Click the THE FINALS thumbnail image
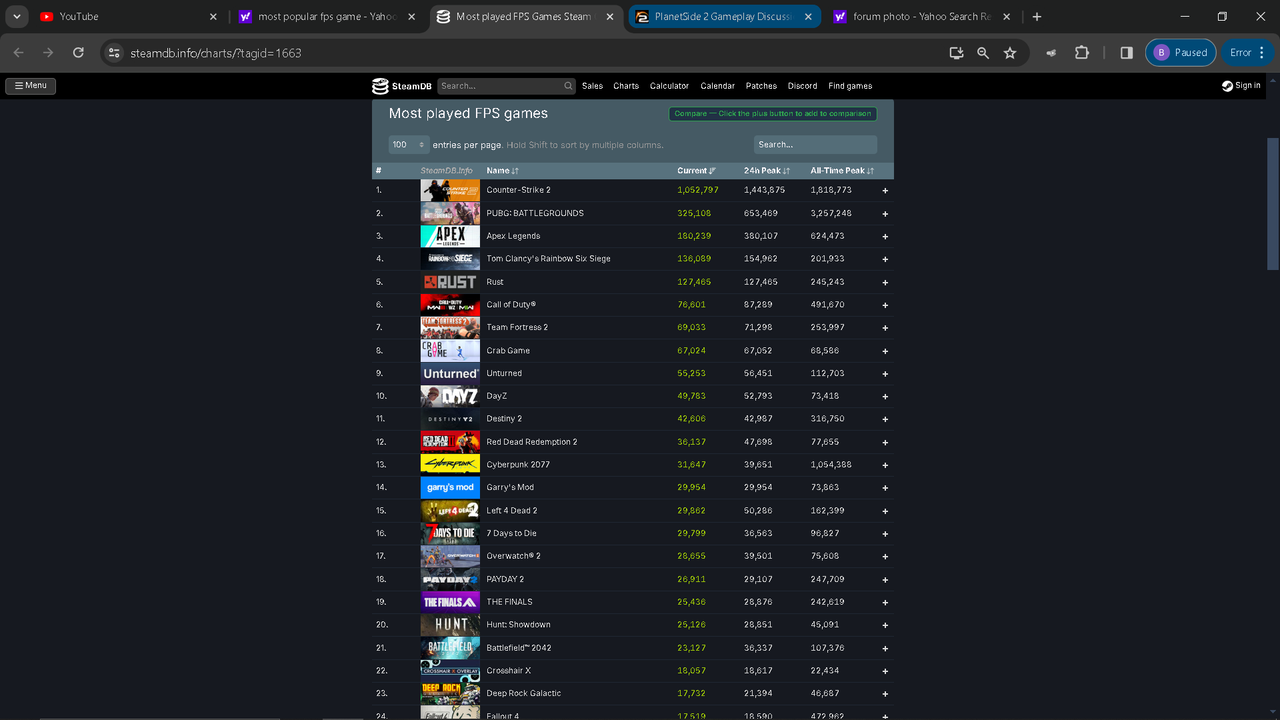The height and width of the screenshot is (720, 1280). click(x=450, y=602)
